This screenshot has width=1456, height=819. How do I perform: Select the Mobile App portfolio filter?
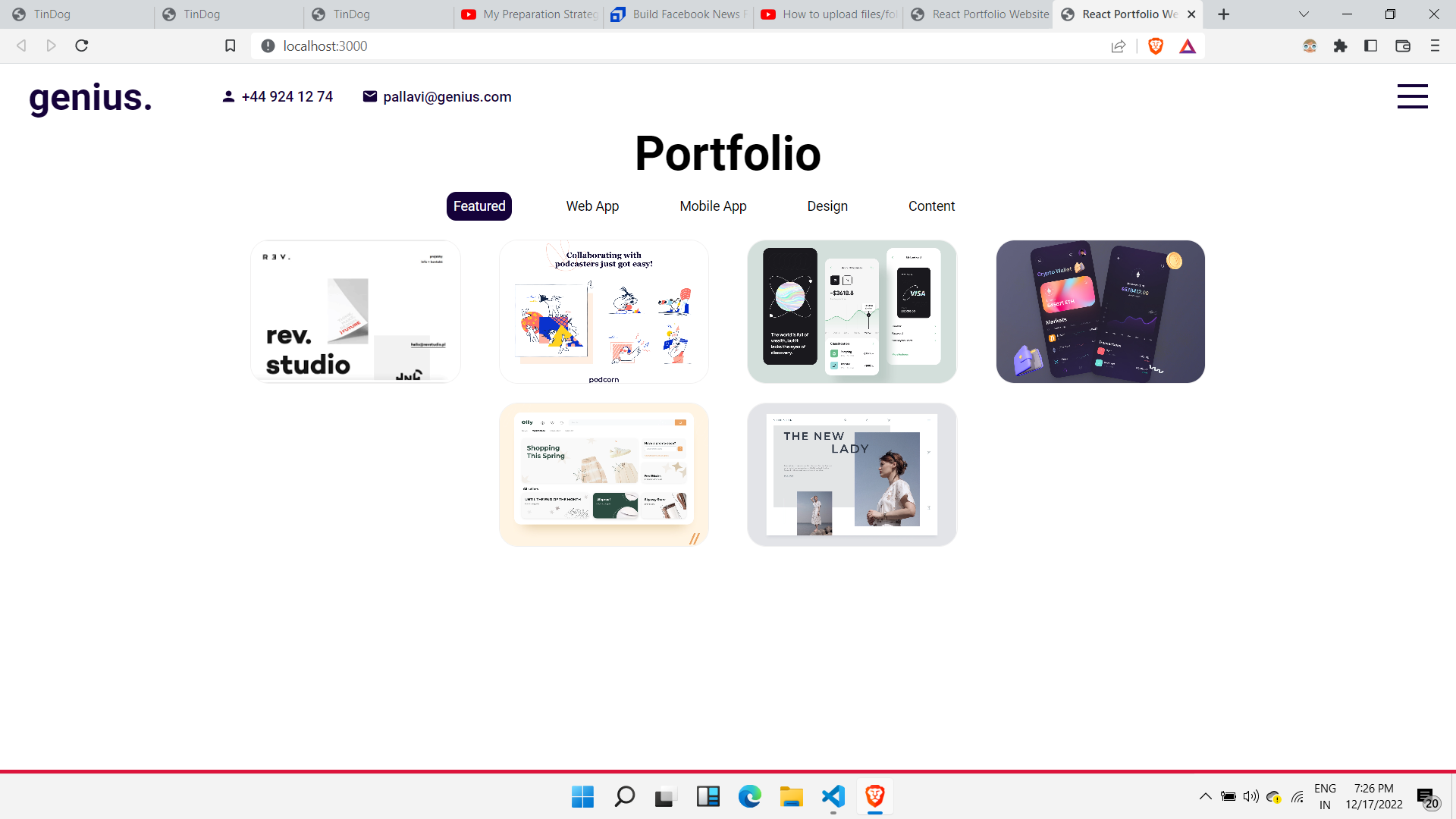(713, 206)
